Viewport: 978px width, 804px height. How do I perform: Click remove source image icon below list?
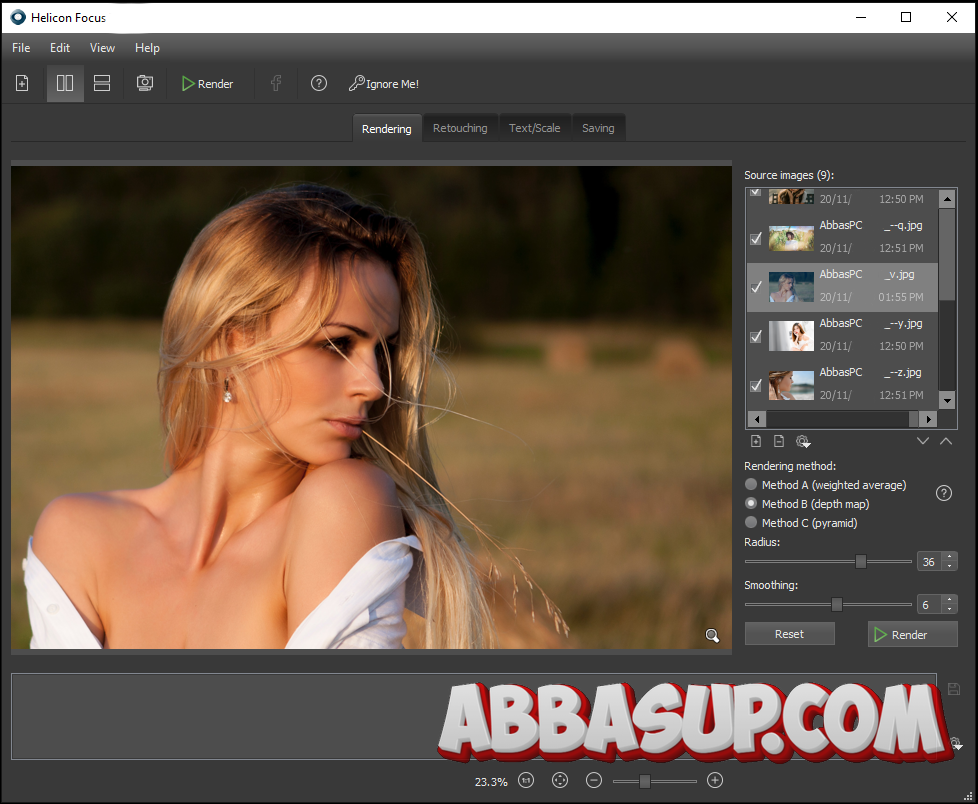pos(779,441)
